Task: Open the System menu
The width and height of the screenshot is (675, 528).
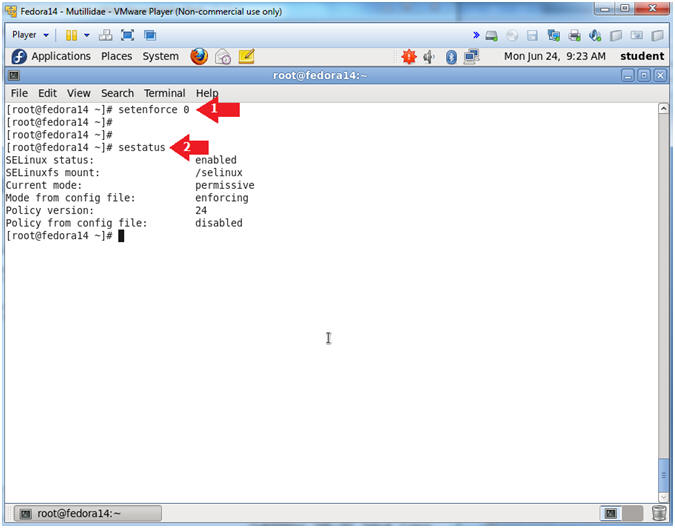Action: [161, 56]
